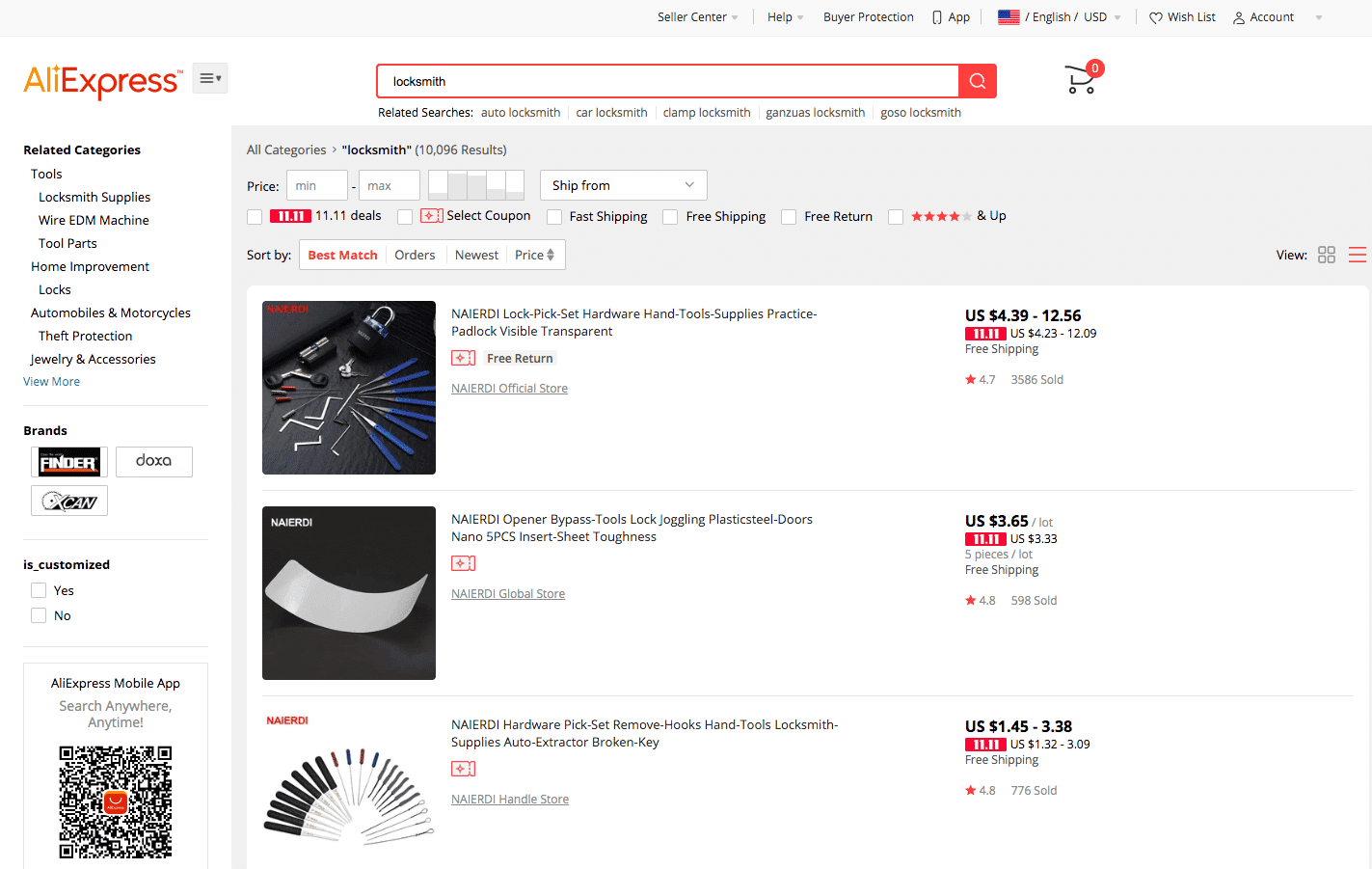This screenshot has height=869, width=1372.
Task: Open Wire EDM Machine category
Action: (x=94, y=220)
